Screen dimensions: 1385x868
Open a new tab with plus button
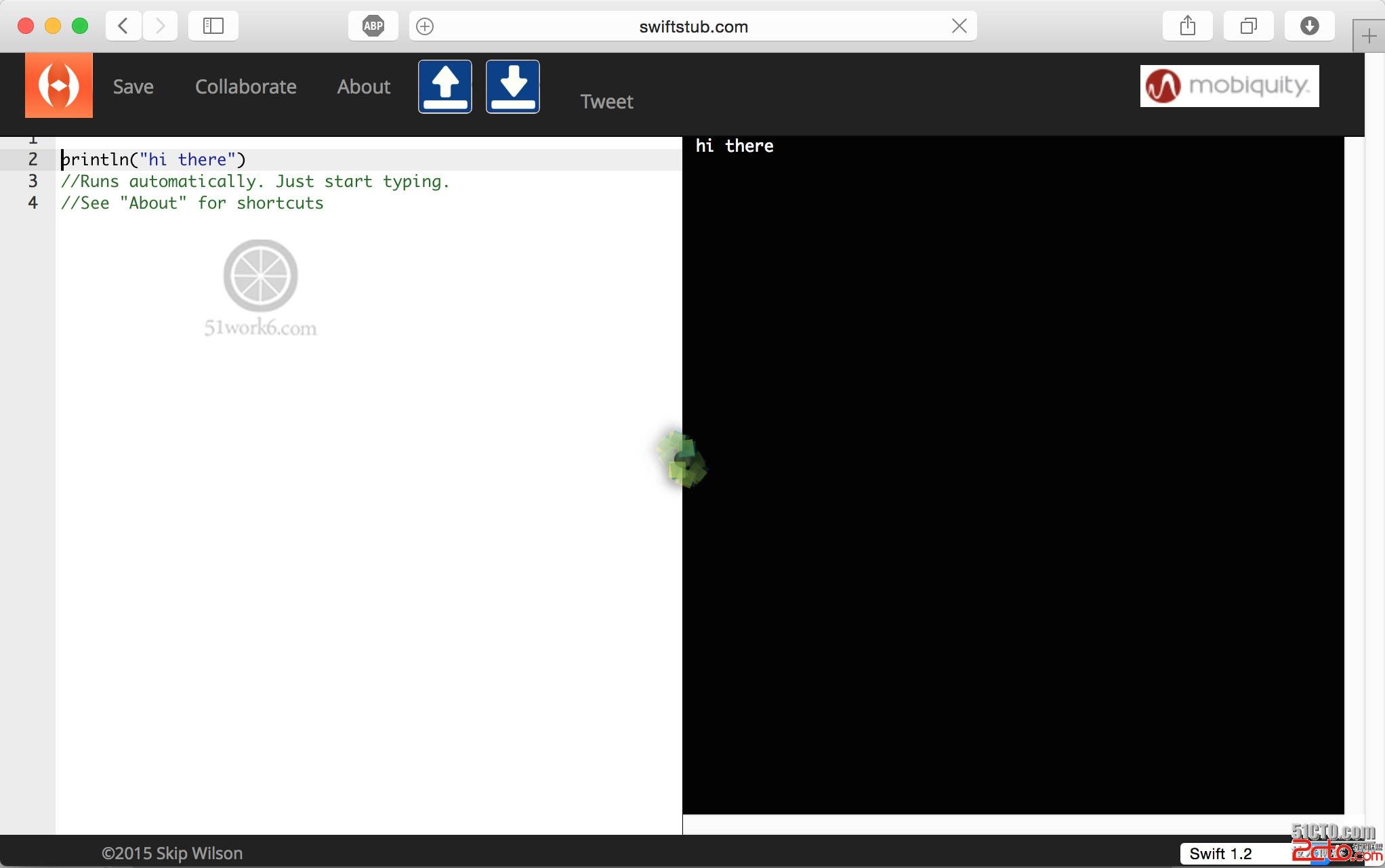point(1369,36)
